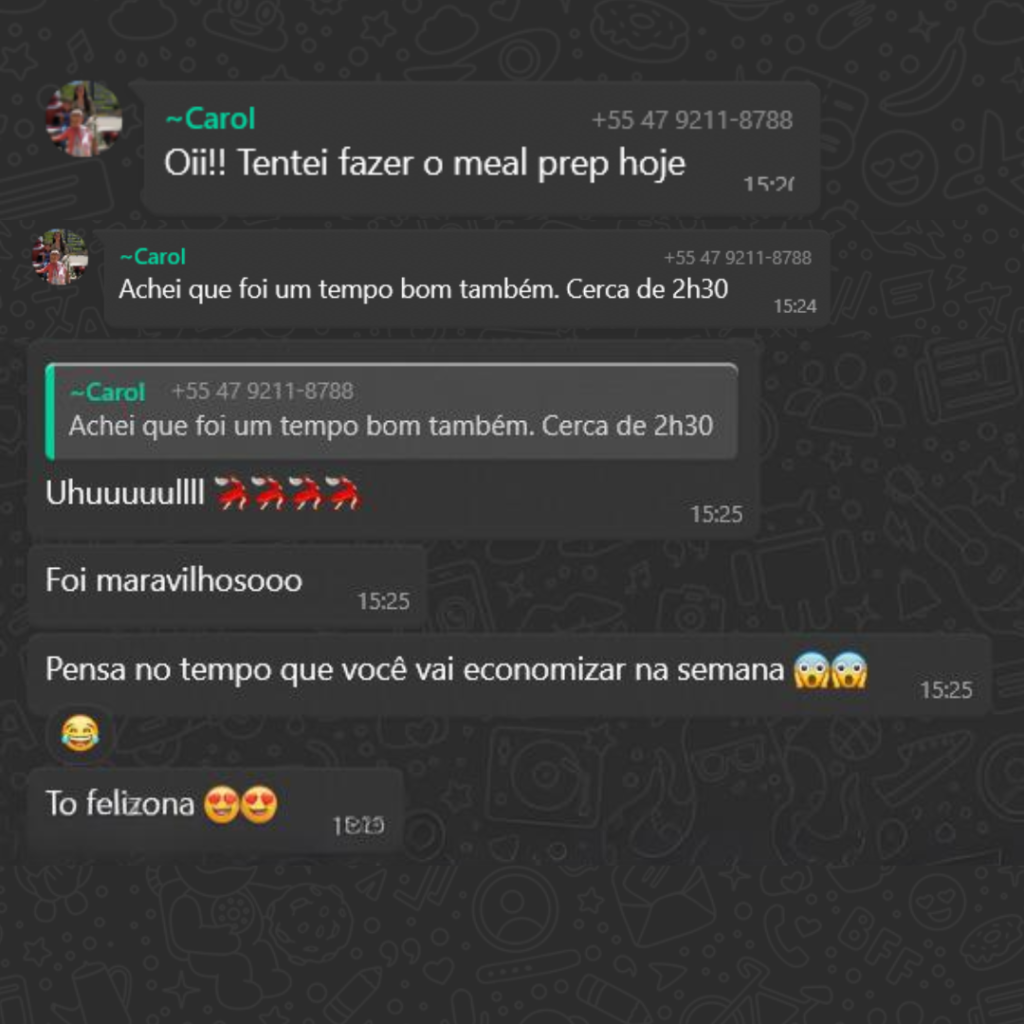Screen dimensions: 1024x1024
Task: Select the 15:25 timestamp on Uhuuuuulllll message
Action: pyautogui.click(x=716, y=515)
